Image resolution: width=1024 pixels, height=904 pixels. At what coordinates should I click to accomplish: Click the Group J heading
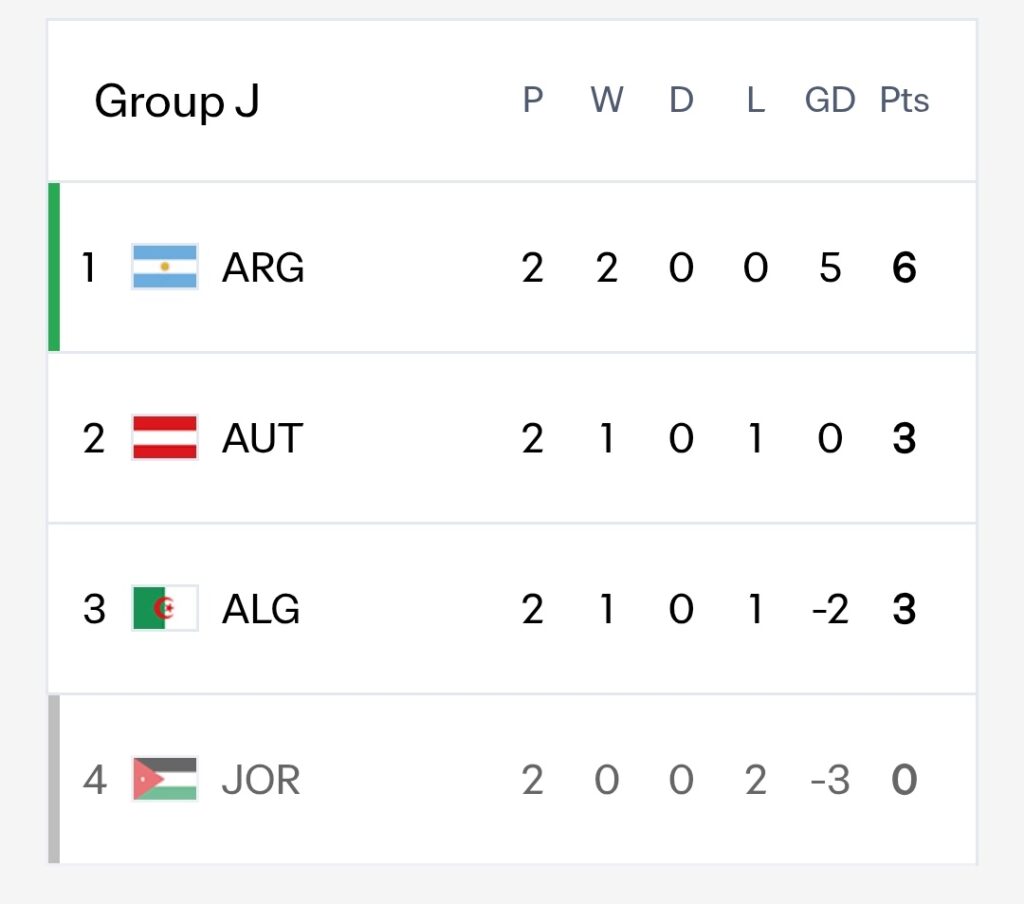pos(177,101)
